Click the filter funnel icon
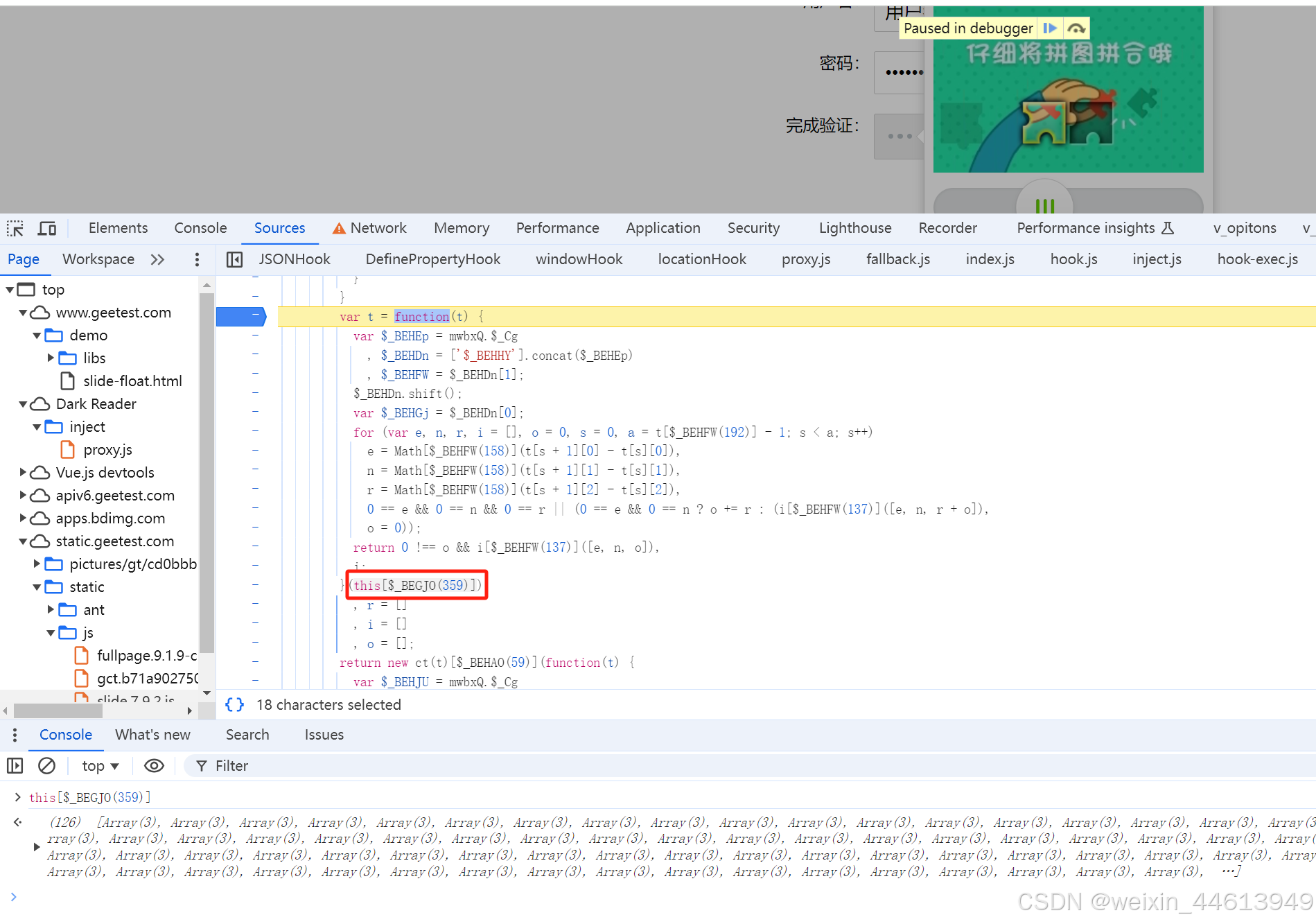This screenshot has height=924, width=1316. pyautogui.click(x=202, y=766)
